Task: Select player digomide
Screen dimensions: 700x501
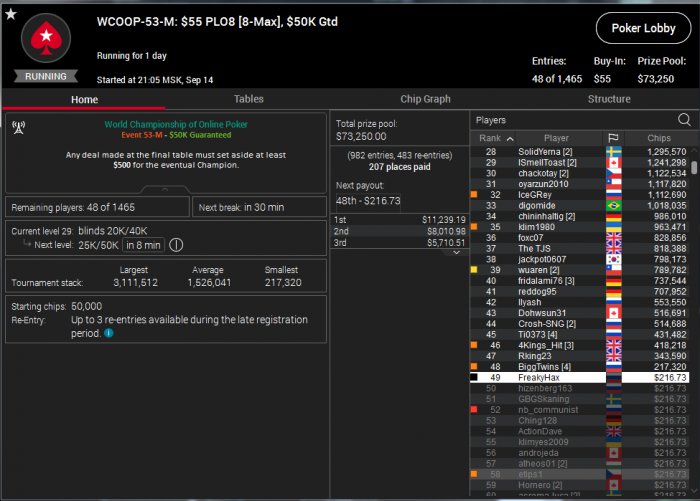Action: pos(579,205)
